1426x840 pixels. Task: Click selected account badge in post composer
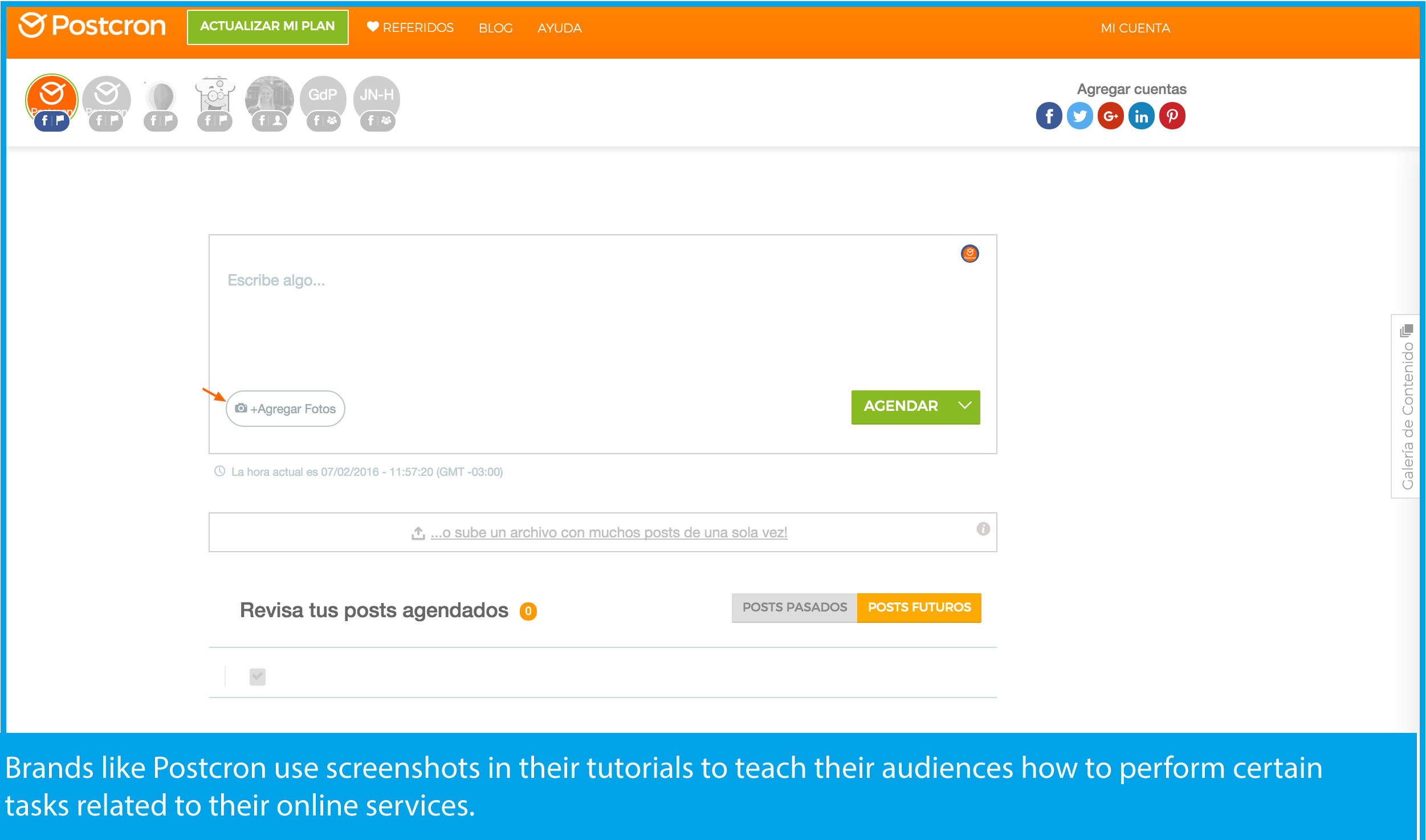point(969,254)
